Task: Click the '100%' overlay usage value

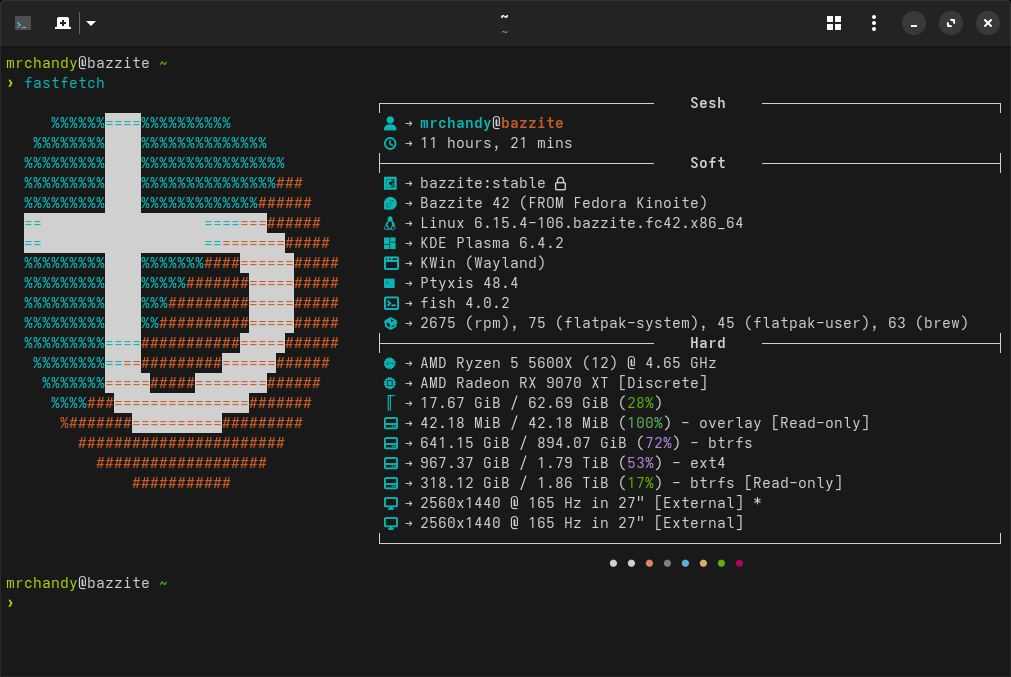Action: coord(645,423)
